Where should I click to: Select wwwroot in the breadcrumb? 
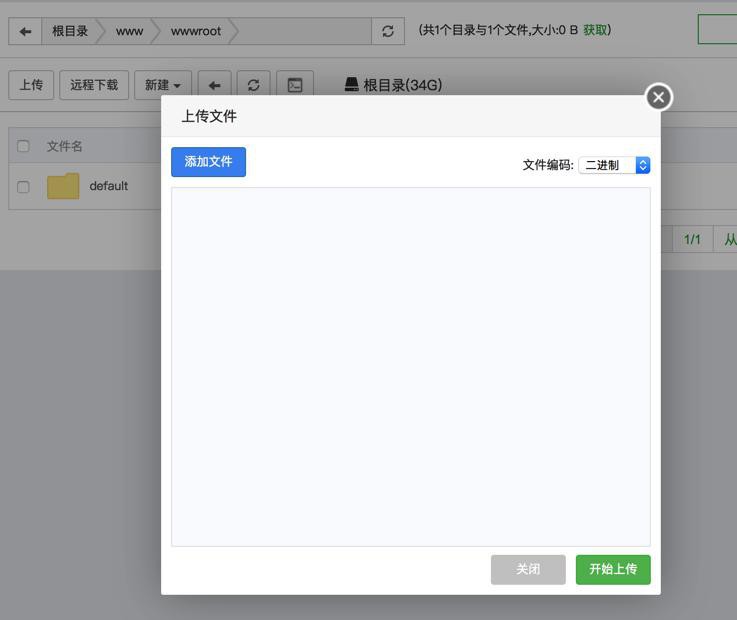[x=196, y=31]
